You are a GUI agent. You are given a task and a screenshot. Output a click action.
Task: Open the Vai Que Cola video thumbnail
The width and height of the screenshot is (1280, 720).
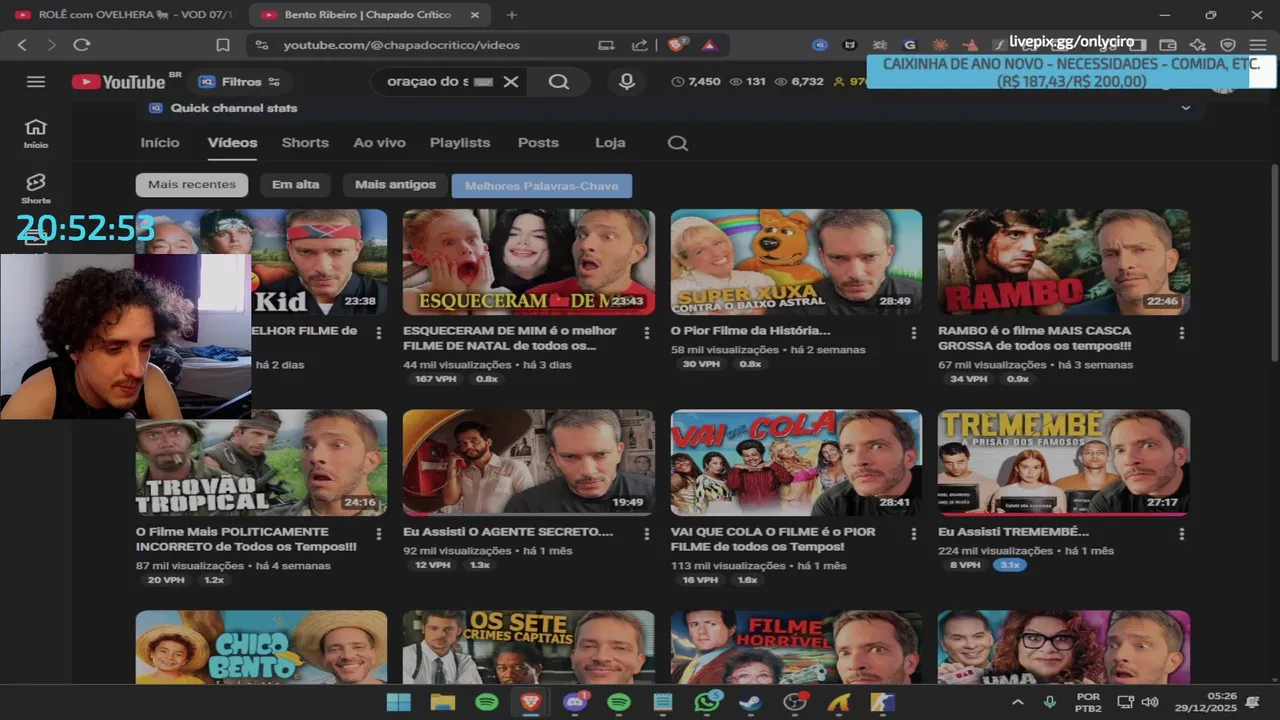(x=796, y=462)
